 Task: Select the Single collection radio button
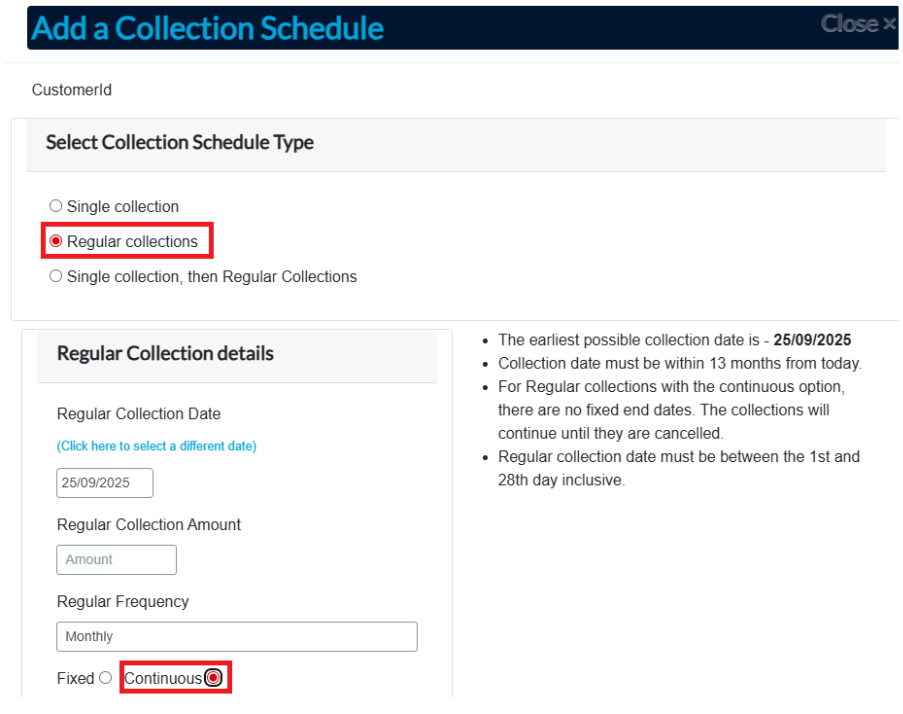[56, 206]
